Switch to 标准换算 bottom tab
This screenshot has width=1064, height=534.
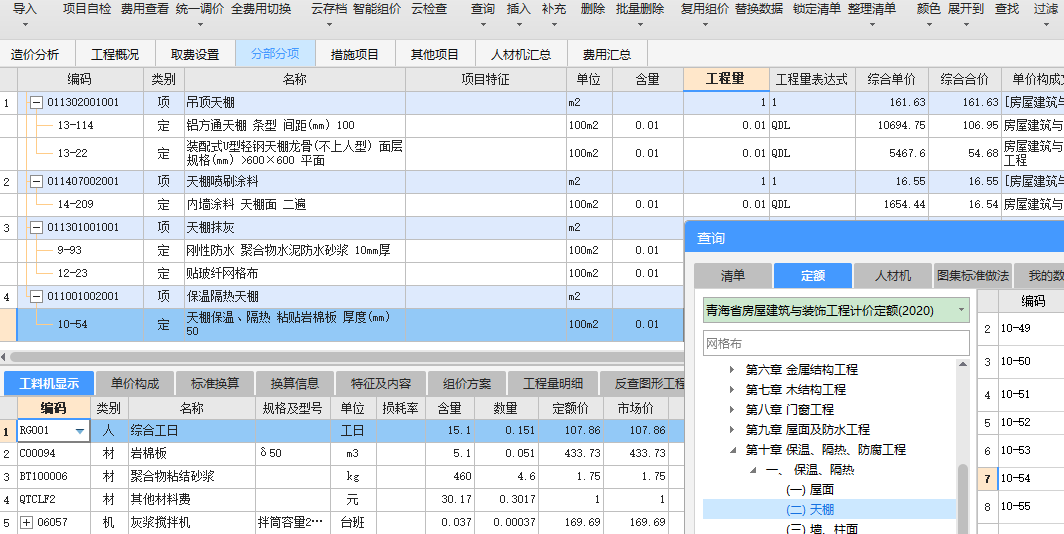(215, 383)
